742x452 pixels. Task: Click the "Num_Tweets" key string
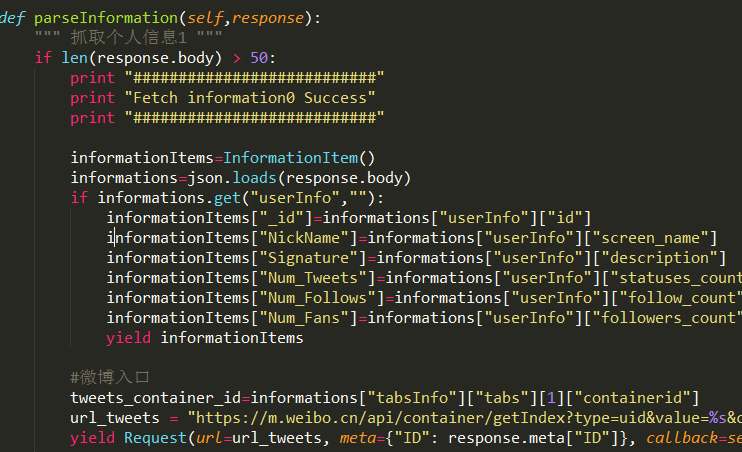pos(313,278)
